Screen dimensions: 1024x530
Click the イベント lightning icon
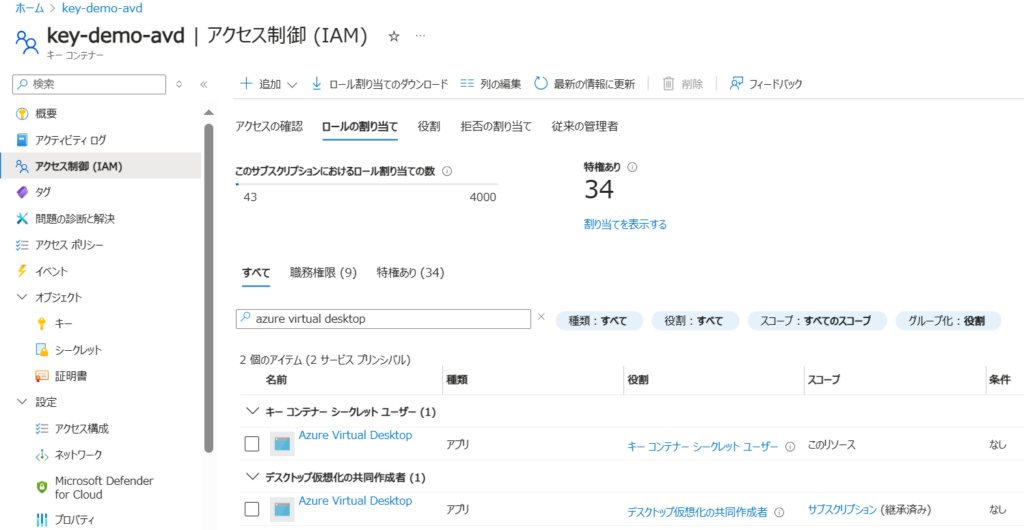pyautogui.click(x=23, y=272)
